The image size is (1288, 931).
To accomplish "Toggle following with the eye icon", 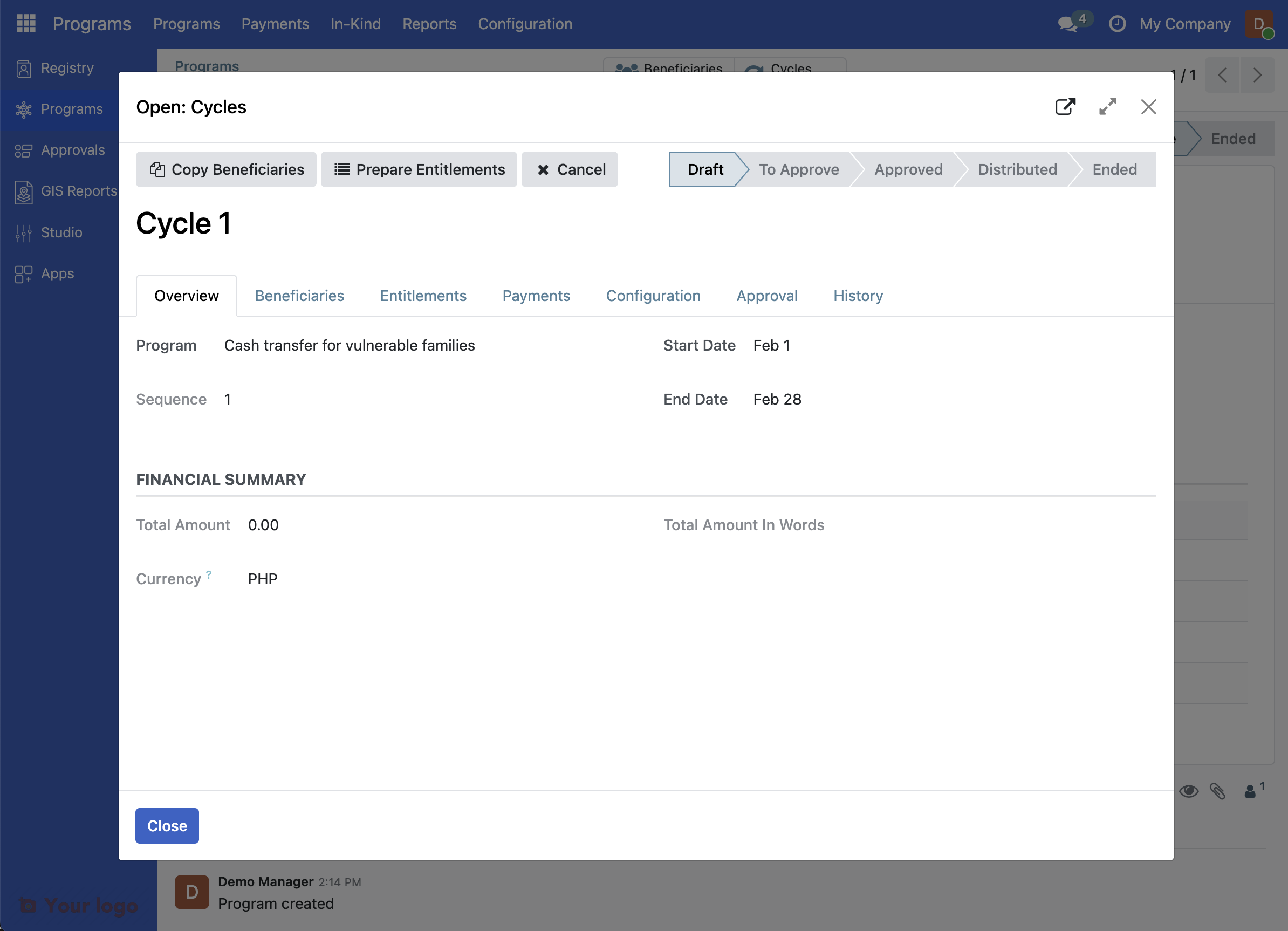I will click(1189, 791).
